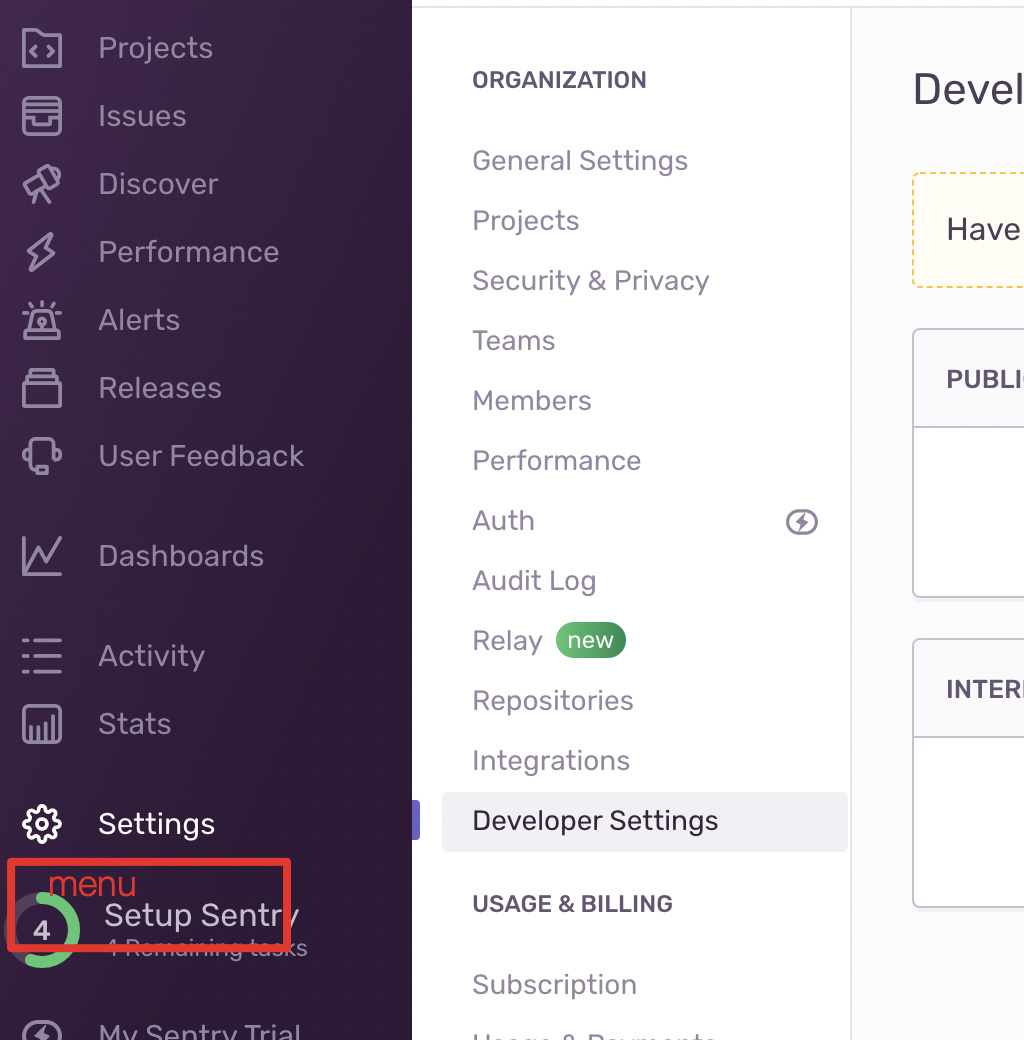Select the Developer Settings item
1024x1040 pixels.
tap(645, 821)
